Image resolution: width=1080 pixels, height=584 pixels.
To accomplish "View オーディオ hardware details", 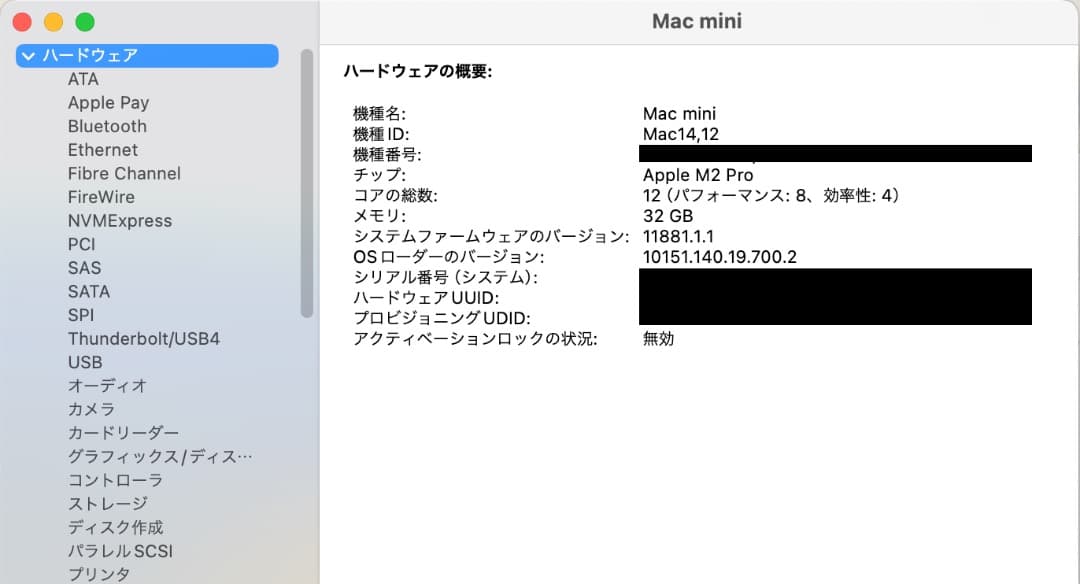I will pos(106,385).
